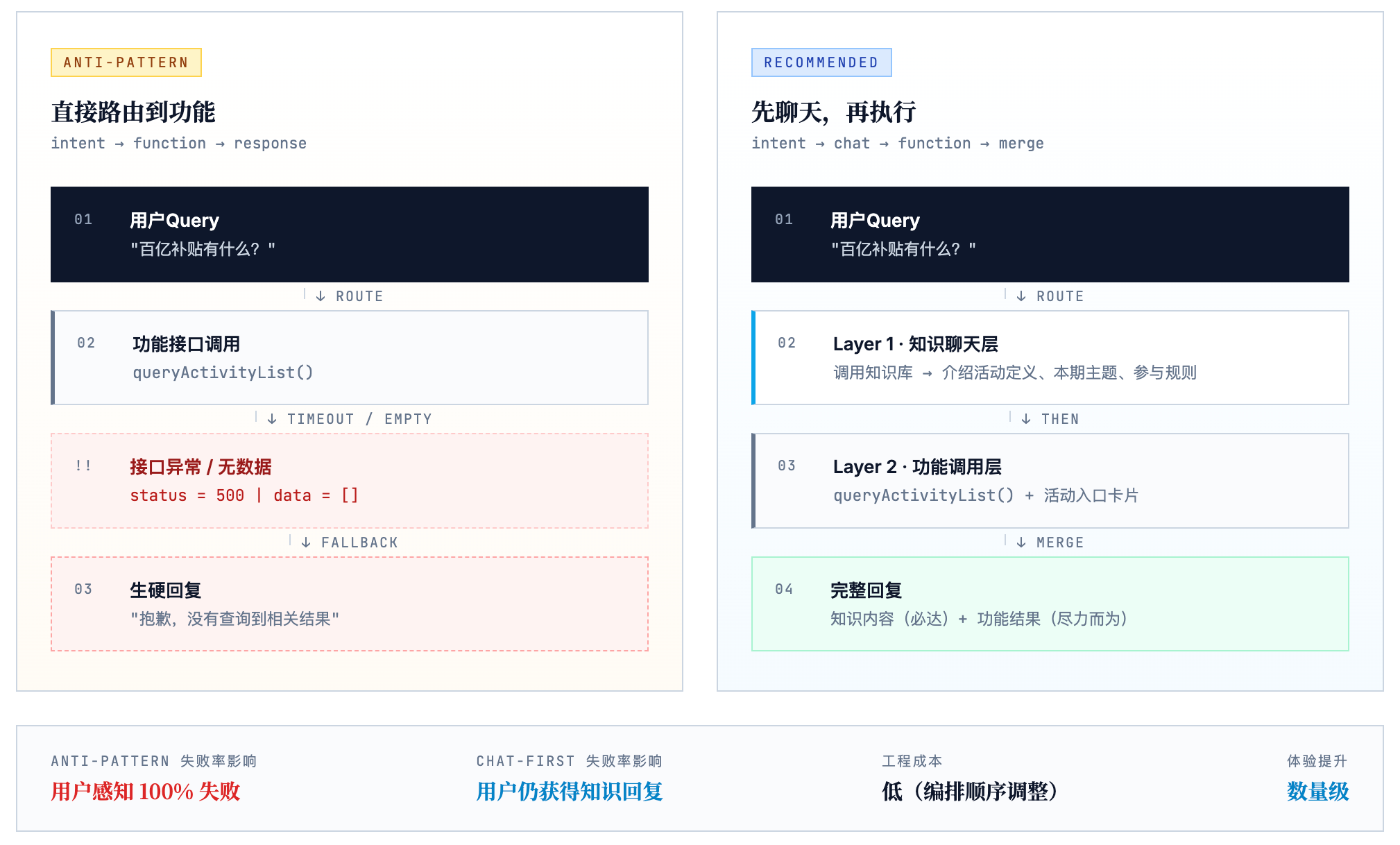Select the Layer 1 · 知识聊天层 card
Screen dimensions: 1400x845
pos(1051,357)
